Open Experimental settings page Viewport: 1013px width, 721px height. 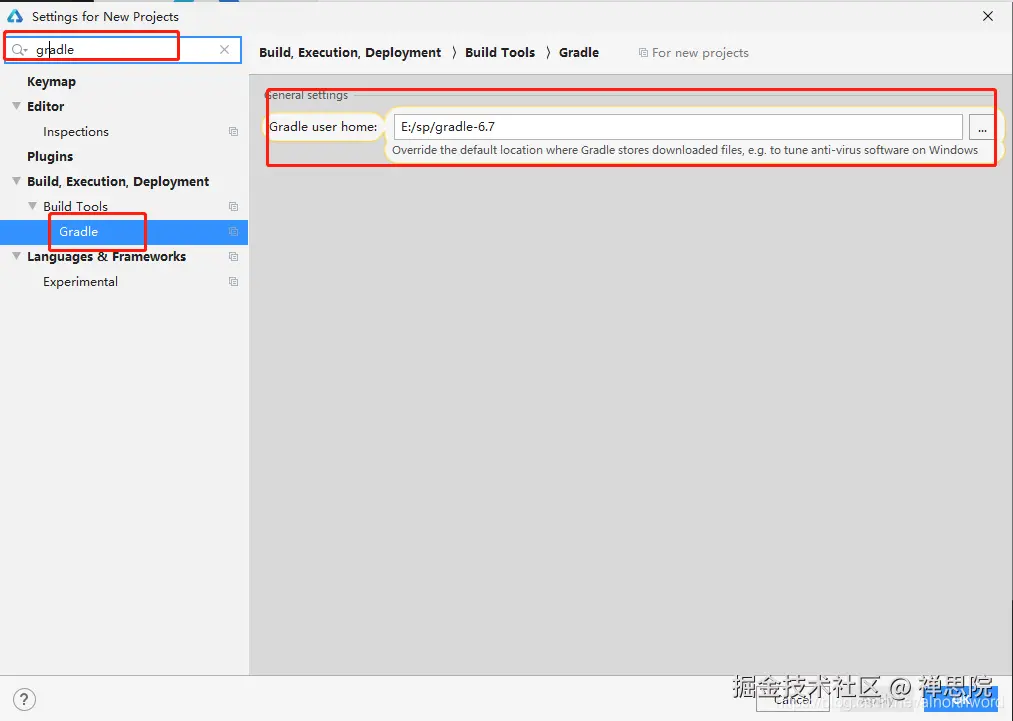pyautogui.click(x=80, y=282)
